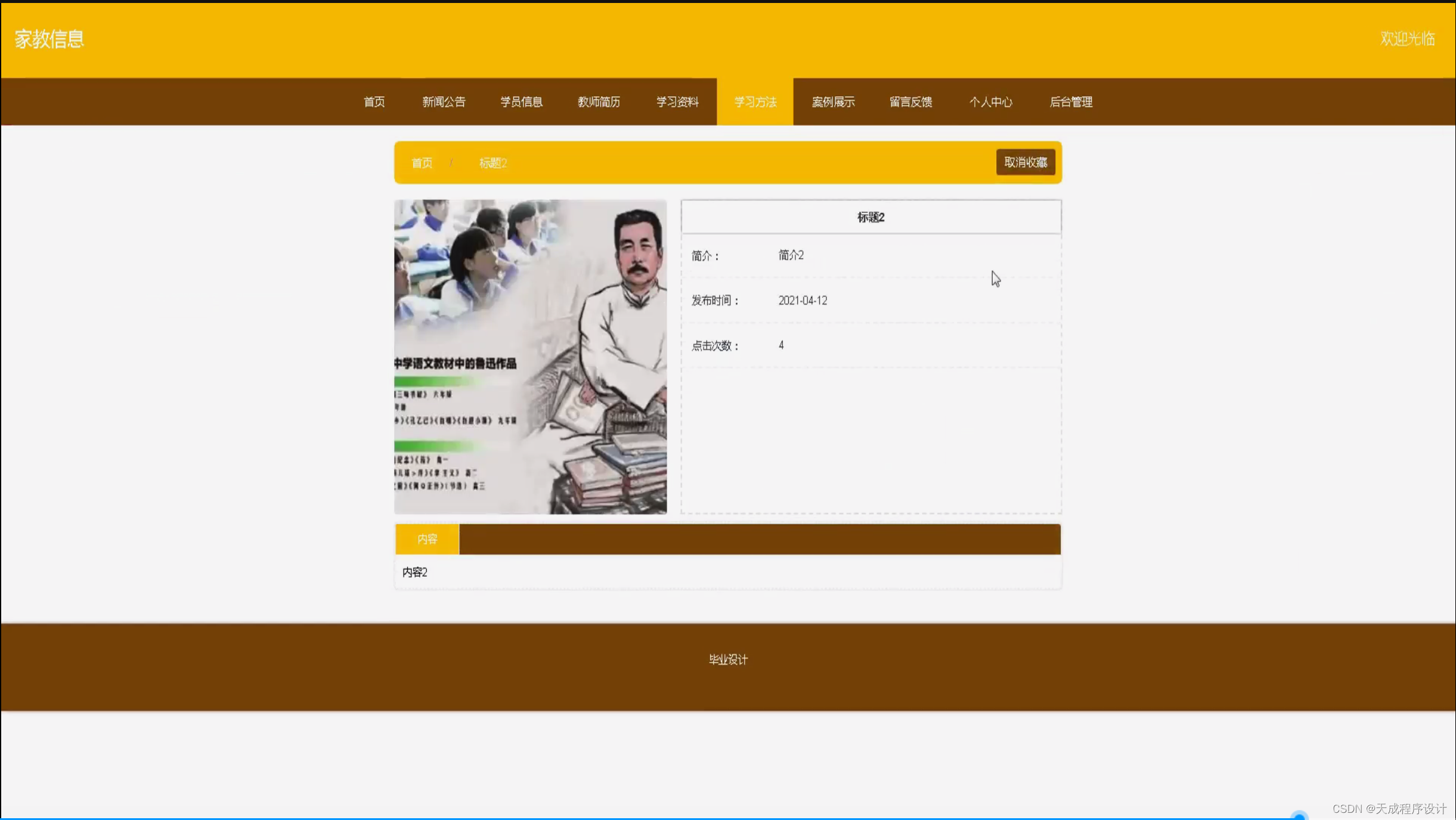1456x820 pixels.
Task: Click the 内容2 content text area
Action: click(415, 571)
